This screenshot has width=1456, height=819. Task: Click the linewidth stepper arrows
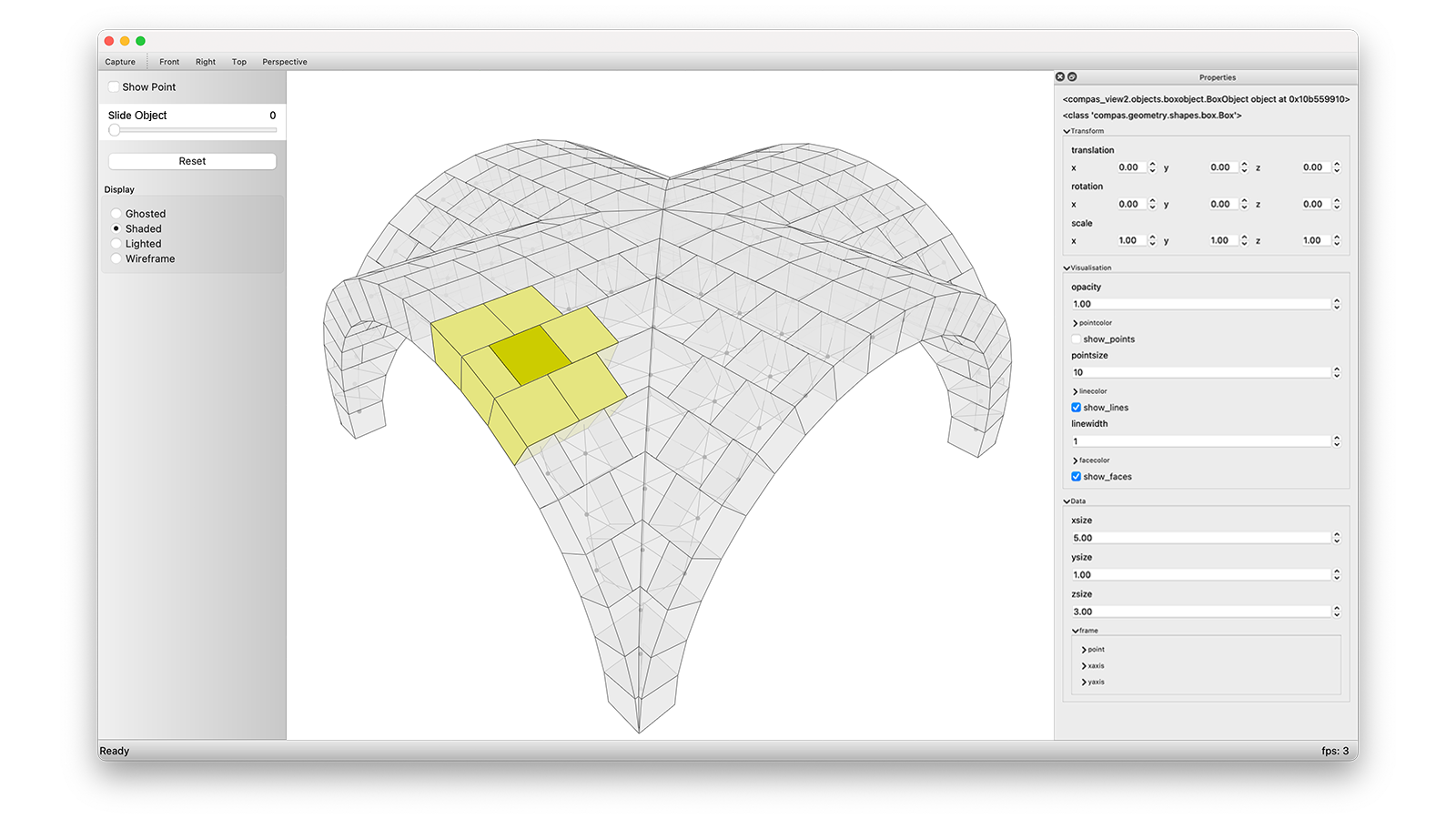[x=1336, y=441]
